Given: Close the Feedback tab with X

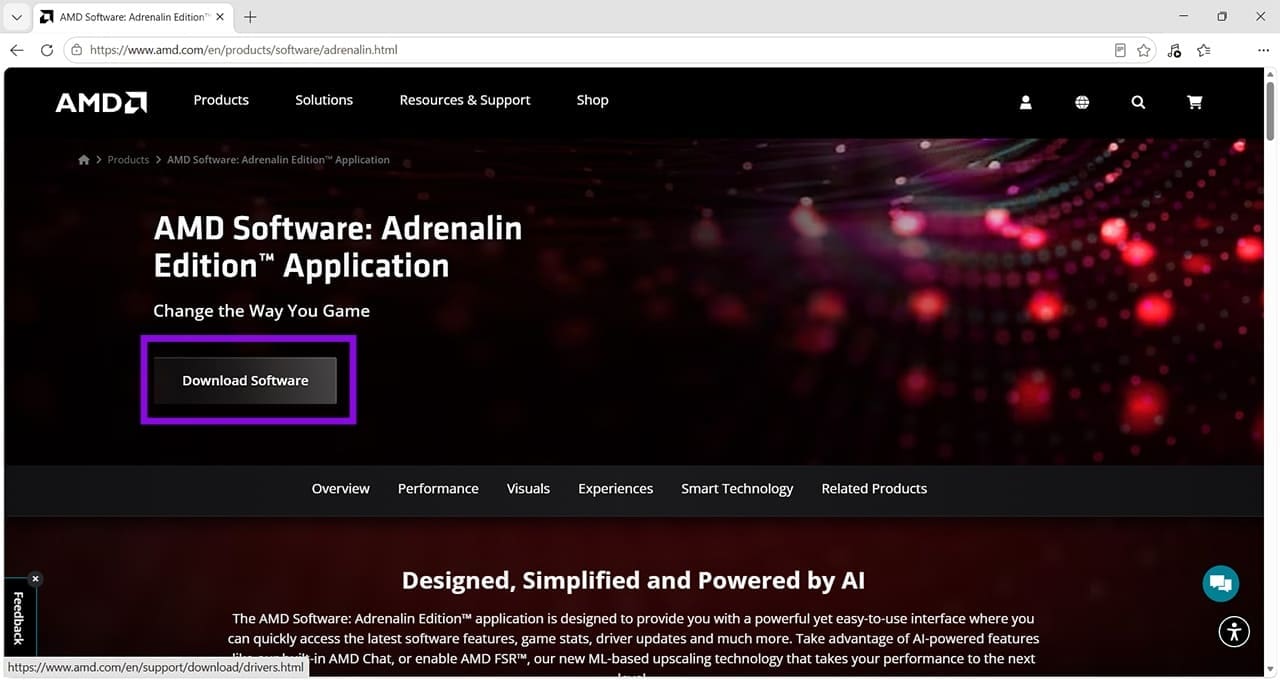Looking at the screenshot, I should point(35,578).
